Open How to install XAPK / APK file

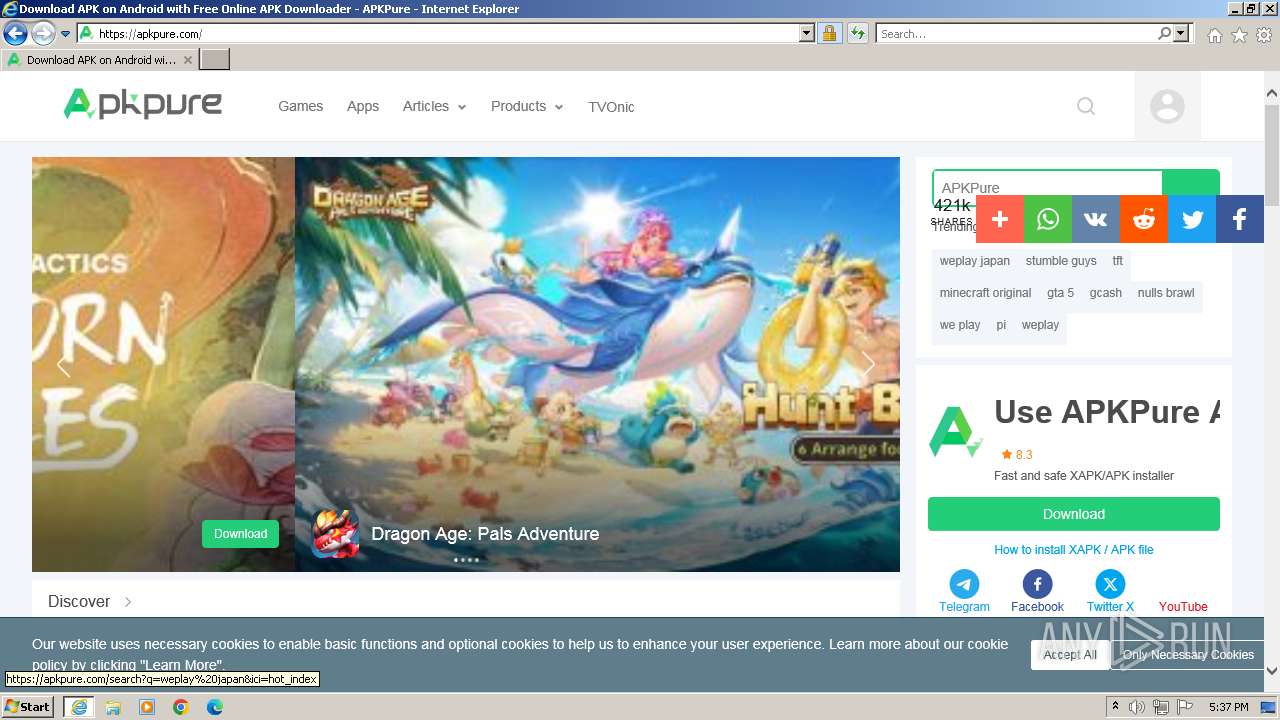coord(1074,550)
